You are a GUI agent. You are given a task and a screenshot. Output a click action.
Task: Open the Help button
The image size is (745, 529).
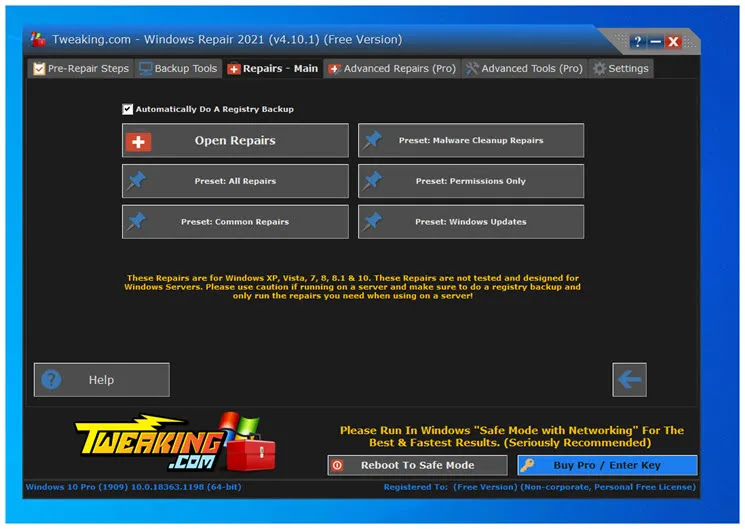tap(102, 380)
